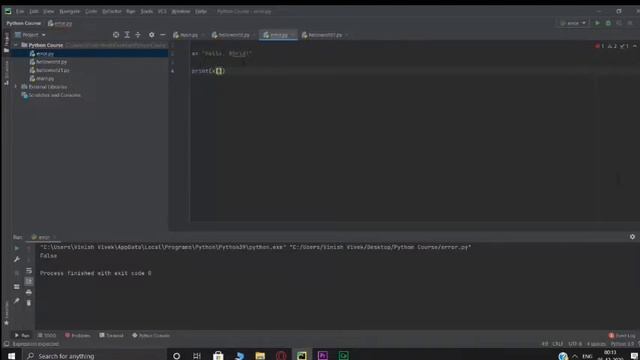640x360 pixels.
Task: Toggle soft-wrap in Run console
Action: [29, 270]
